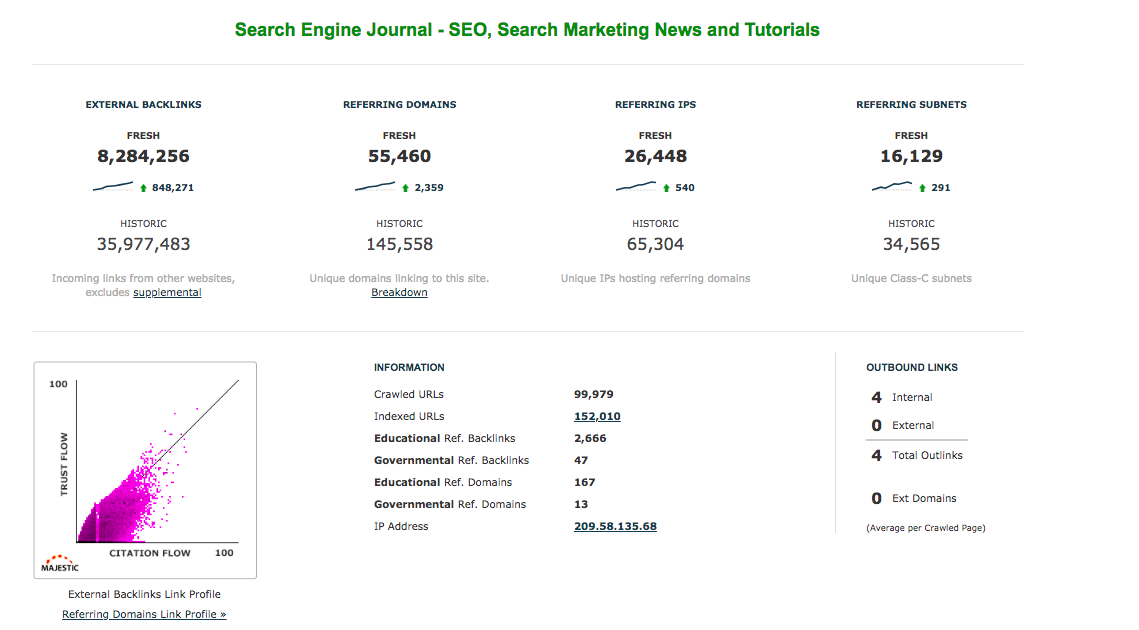This screenshot has width=1139, height=630.
Task: Select the Crawled URLs value 99,979
Action: tap(593, 395)
